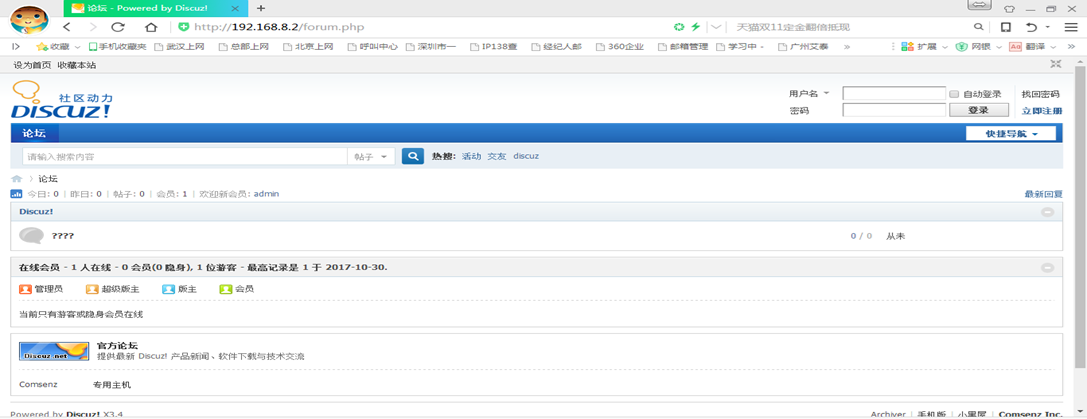This screenshot has height=419, width=1087.
Task: Click the forward navigation arrow
Action: [x=93, y=27]
